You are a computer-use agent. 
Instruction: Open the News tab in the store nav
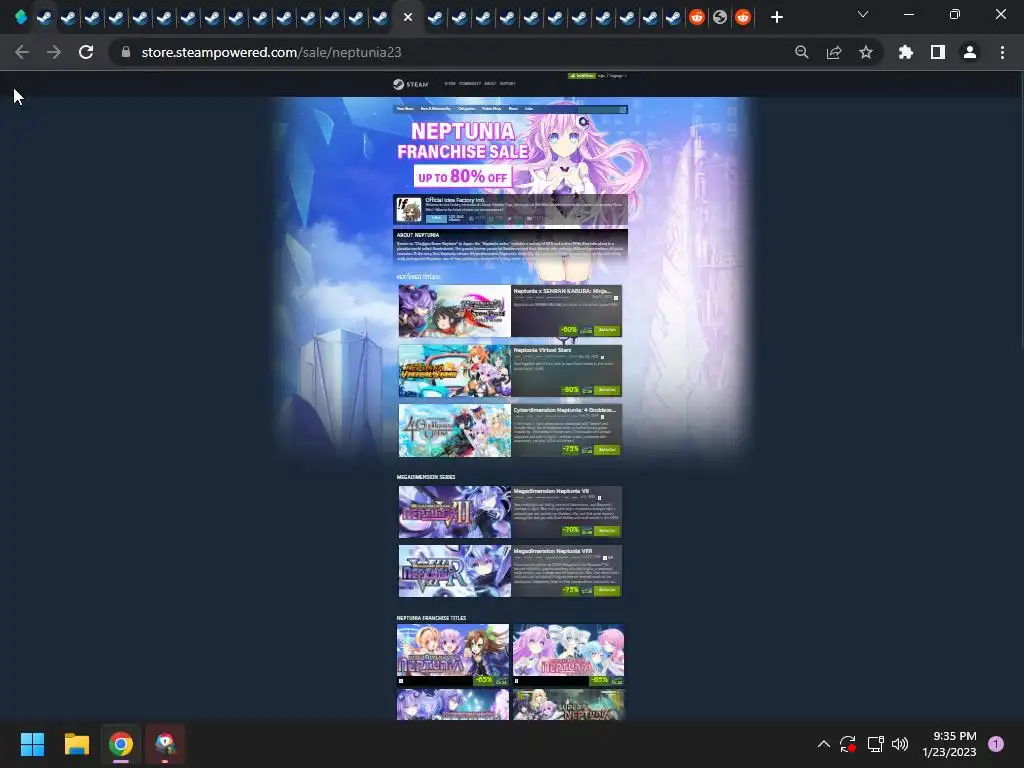[x=513, y=108]
